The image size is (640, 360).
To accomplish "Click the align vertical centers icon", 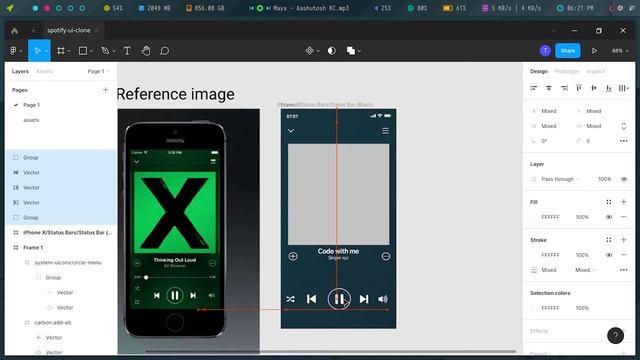I will tap(594, 88).
